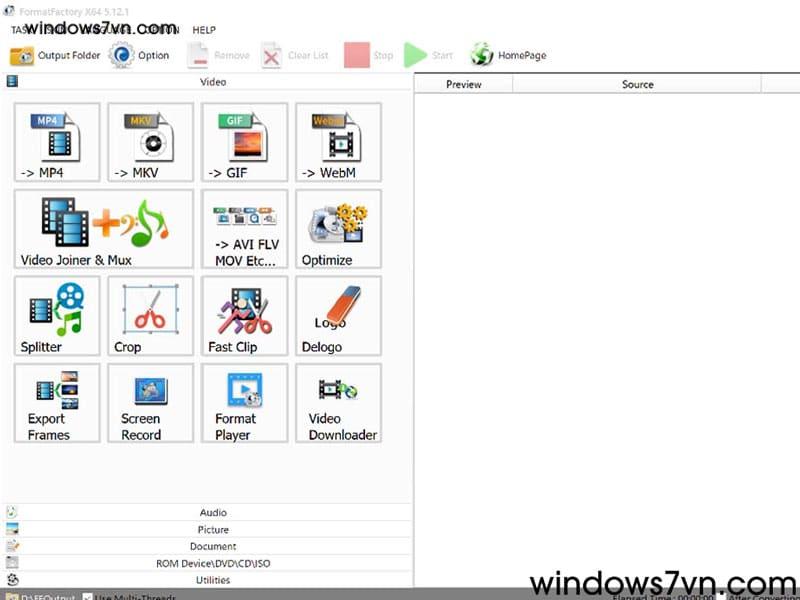Image resolution: width=800 pixels, height=600 pixels.
Task: Open Video Downloader
Action: (x=338, y=403)
